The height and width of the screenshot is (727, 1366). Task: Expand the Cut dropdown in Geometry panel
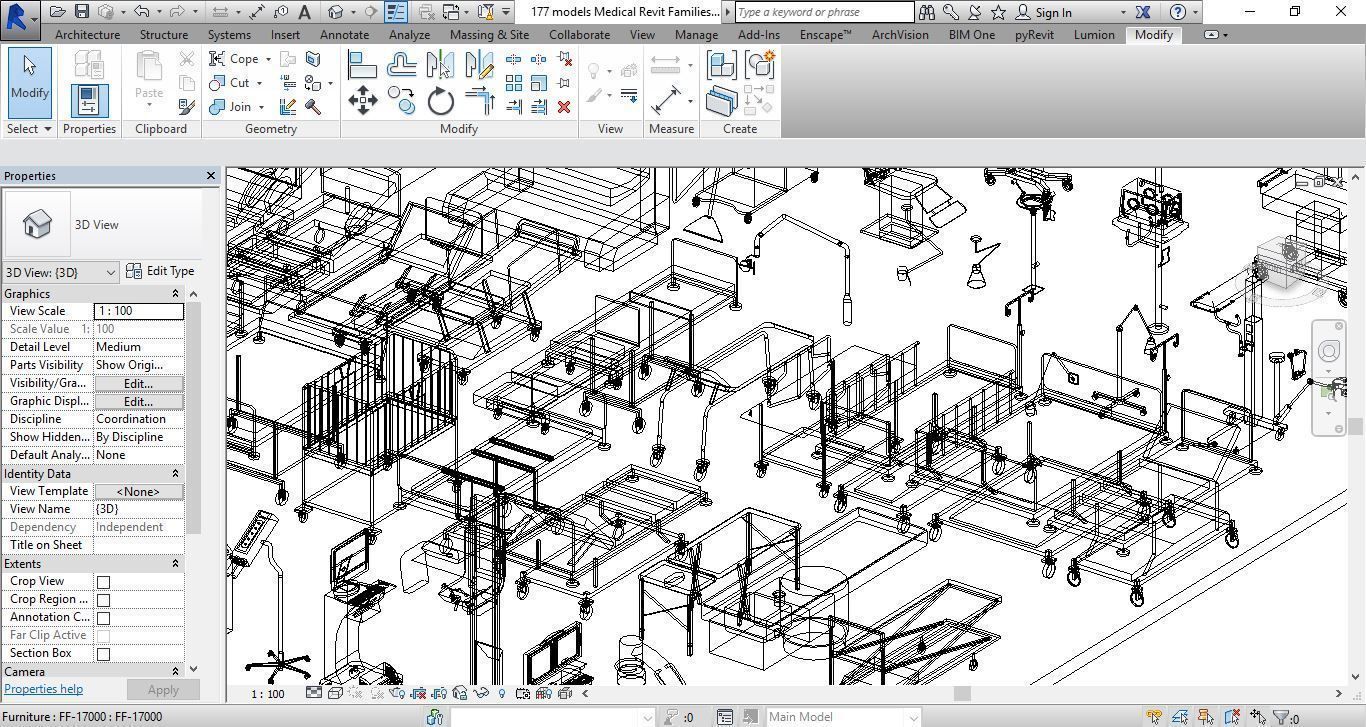tap(258, 82)
